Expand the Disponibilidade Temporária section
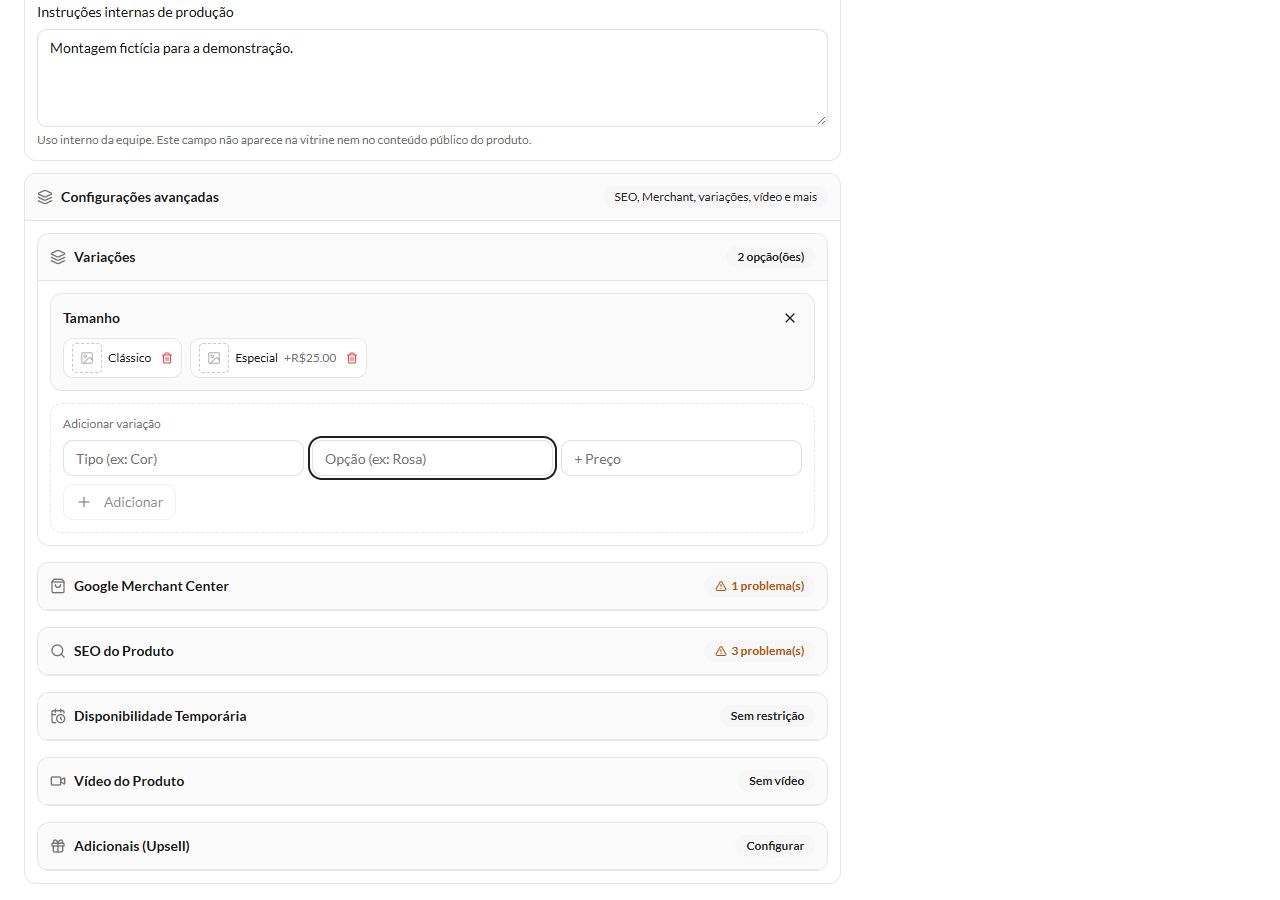This screenshot has height=900, width=1280. tap(432, 716)
